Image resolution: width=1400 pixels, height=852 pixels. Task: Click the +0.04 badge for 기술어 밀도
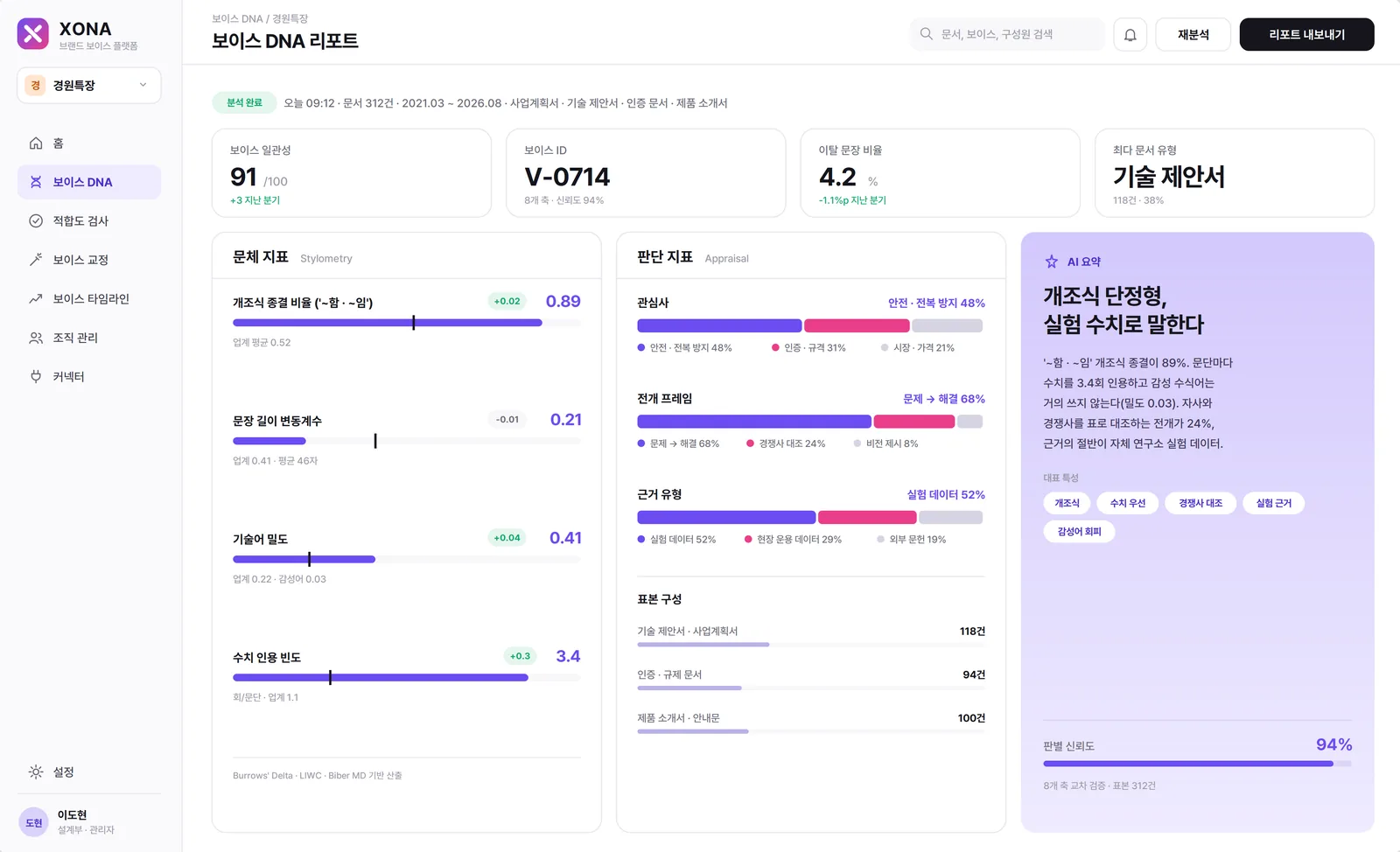[507, 538]
